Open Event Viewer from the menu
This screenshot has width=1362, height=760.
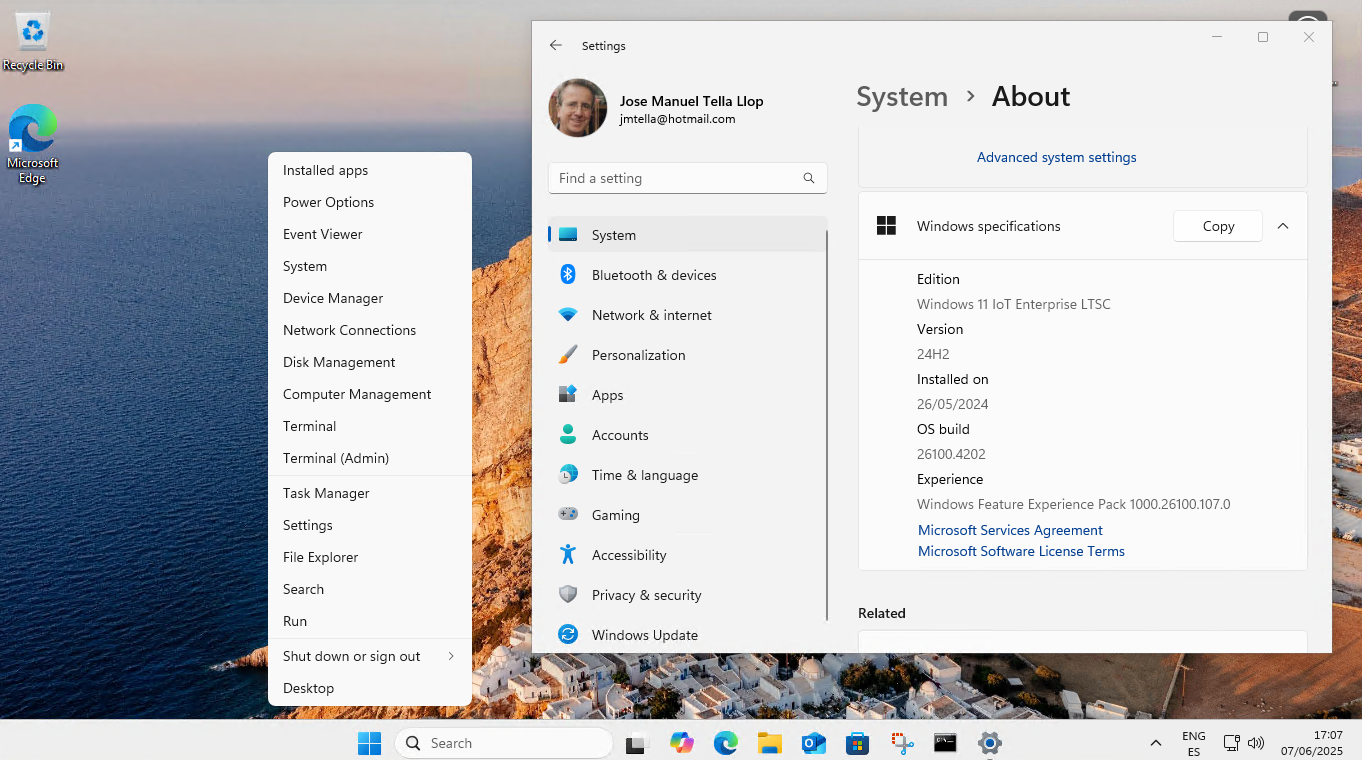[369, 234]
